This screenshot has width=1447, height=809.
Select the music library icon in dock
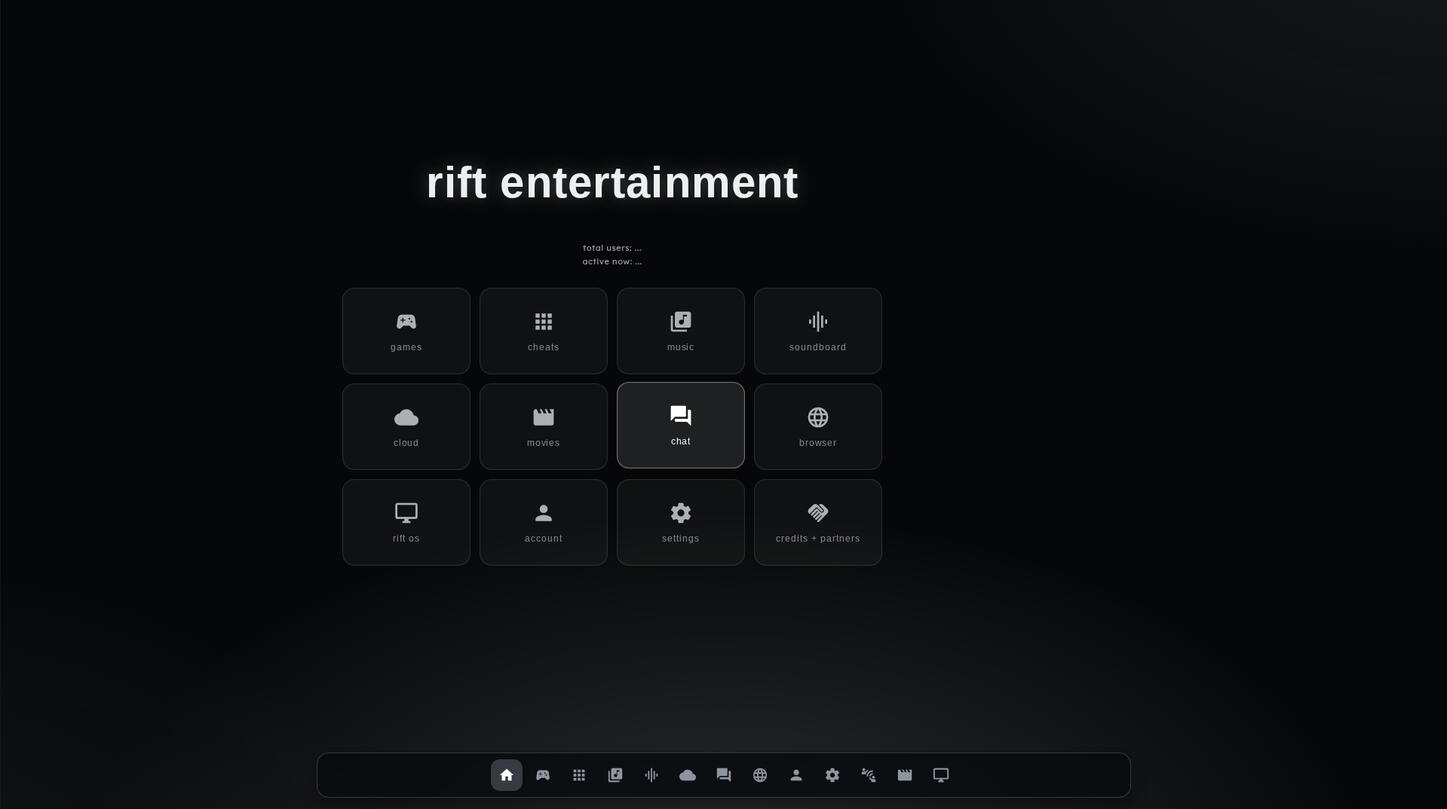615,775
